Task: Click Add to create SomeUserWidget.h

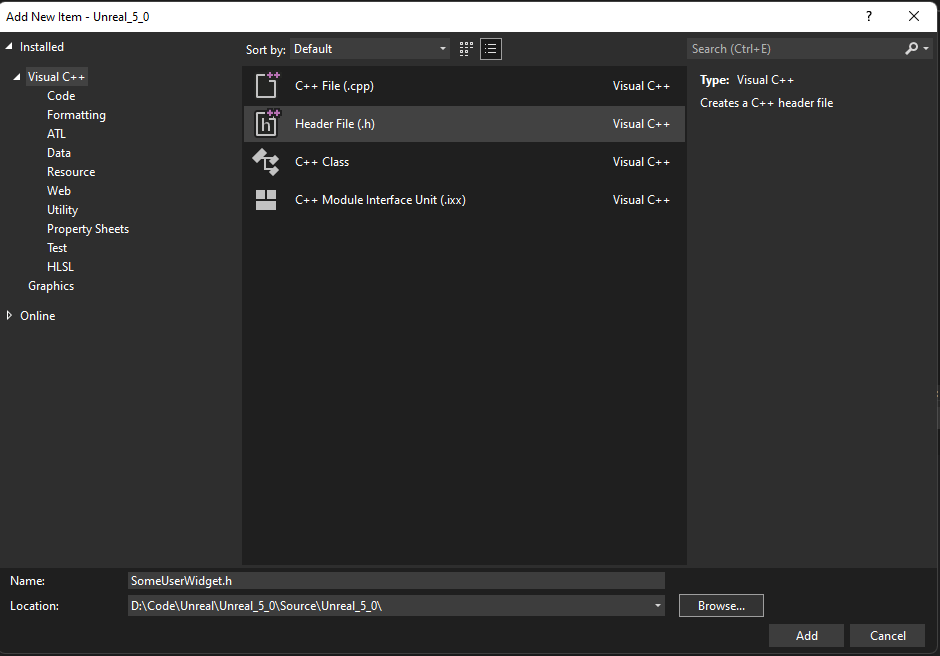Action: click(806, 635)
